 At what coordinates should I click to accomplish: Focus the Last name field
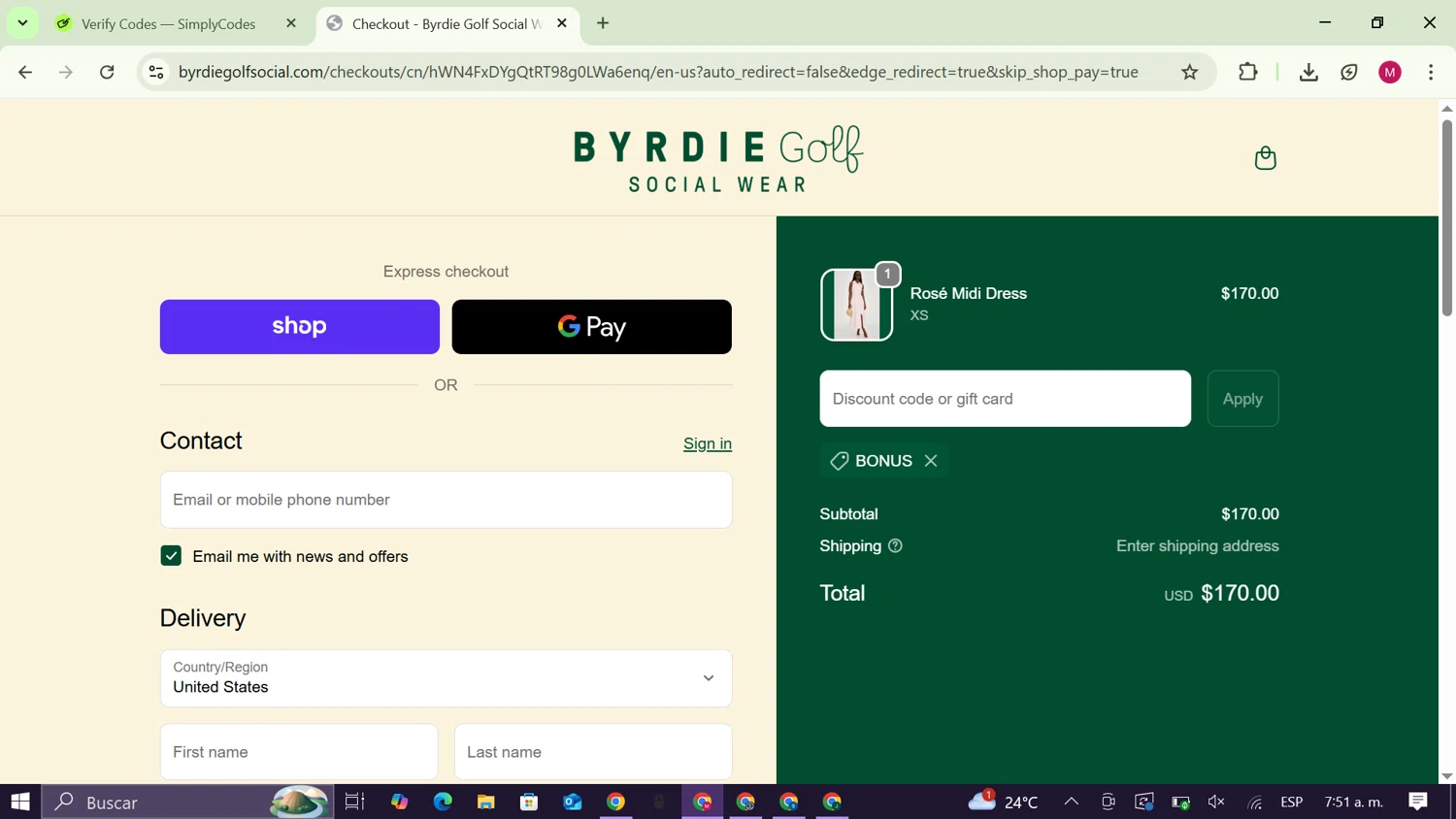pyautogui.click(x=593, y=752)
